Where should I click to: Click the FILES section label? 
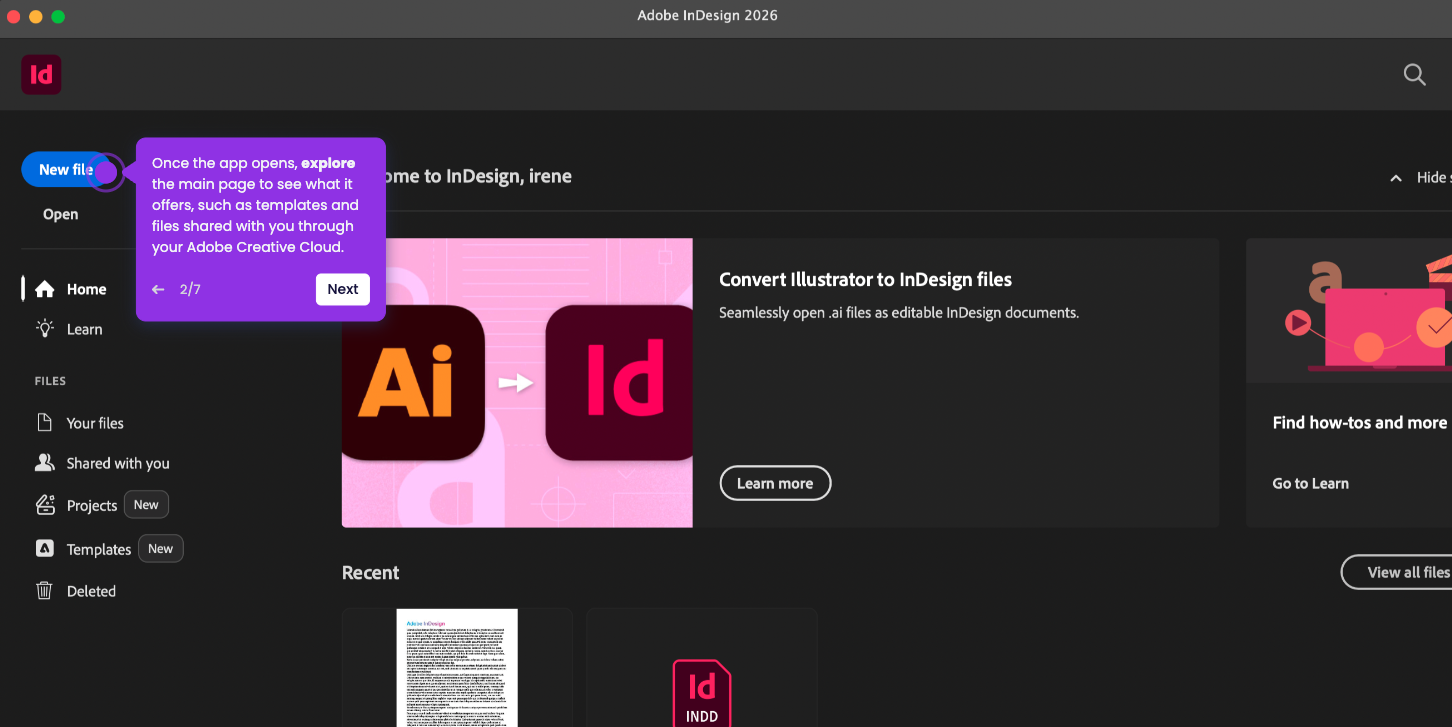pos(50,381)
